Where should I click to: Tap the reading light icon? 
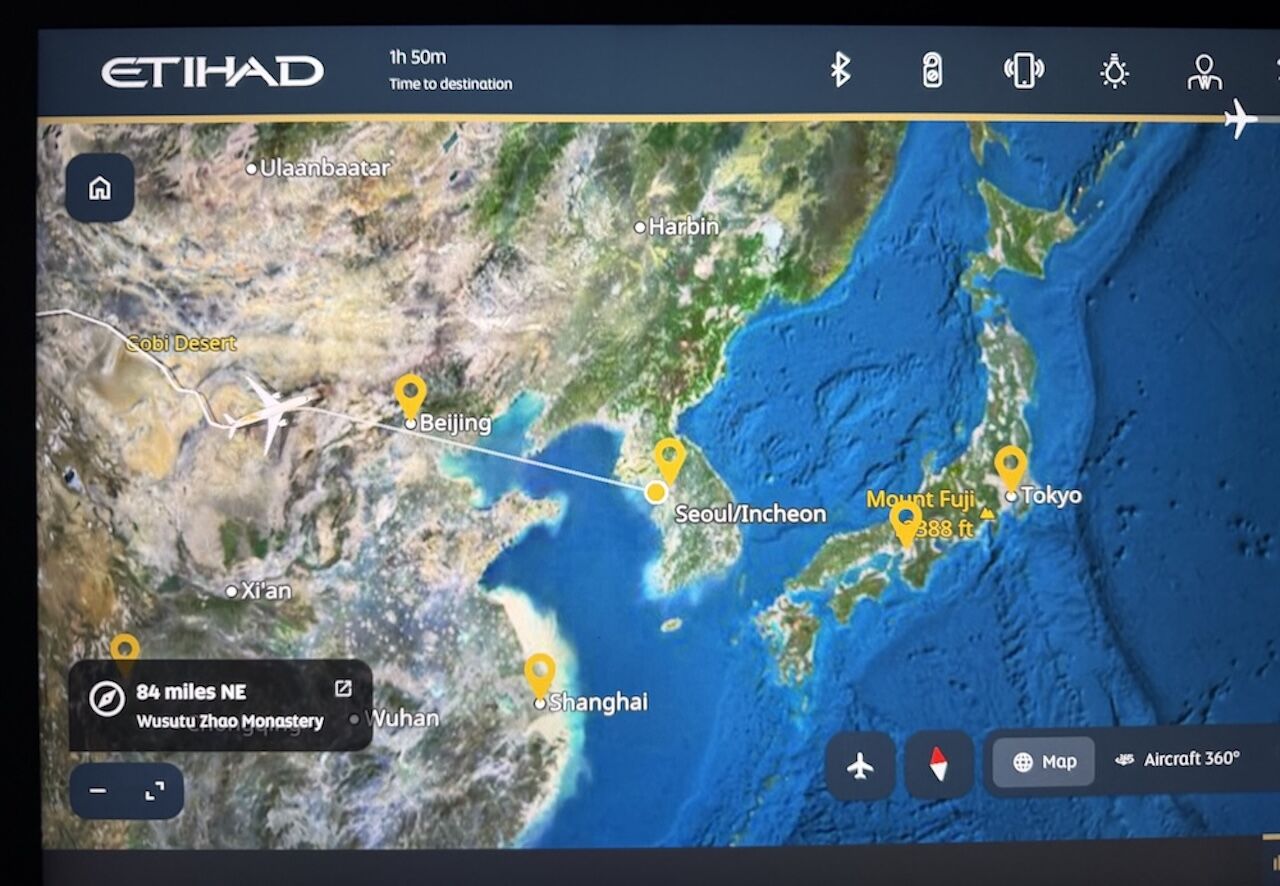pos(1114,70)
